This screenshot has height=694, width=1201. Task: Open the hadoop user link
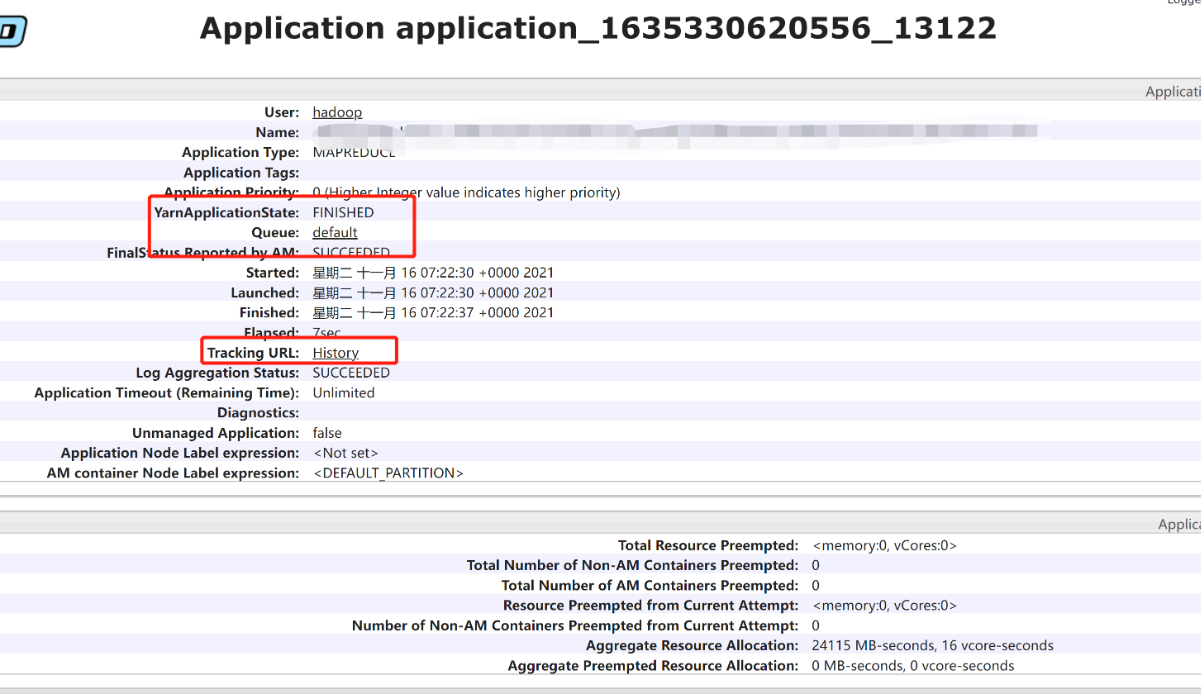click(x=337, y=113)
